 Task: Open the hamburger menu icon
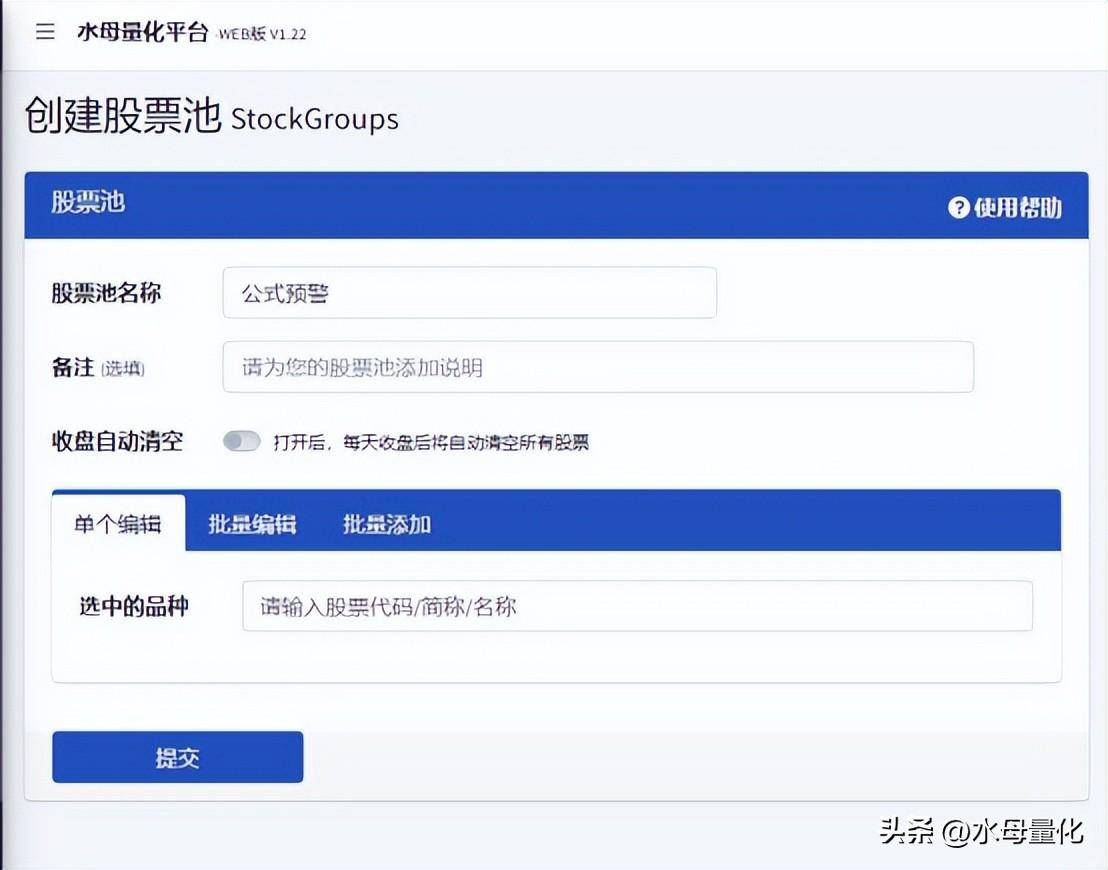[x=45, y=31]
